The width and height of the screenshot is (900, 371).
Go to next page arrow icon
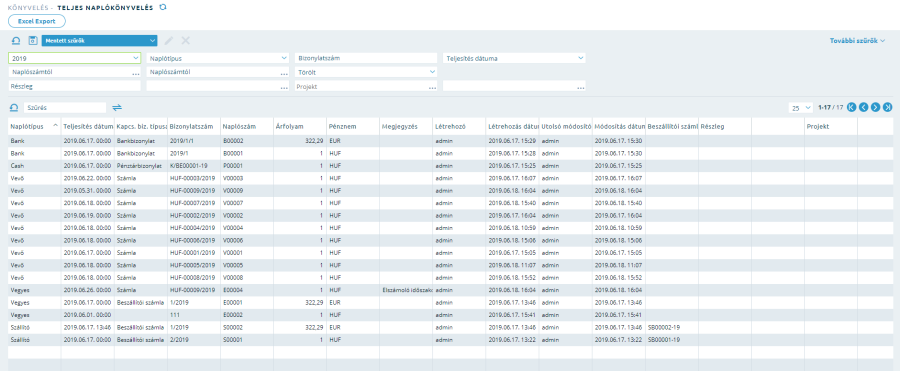point(875,107)
